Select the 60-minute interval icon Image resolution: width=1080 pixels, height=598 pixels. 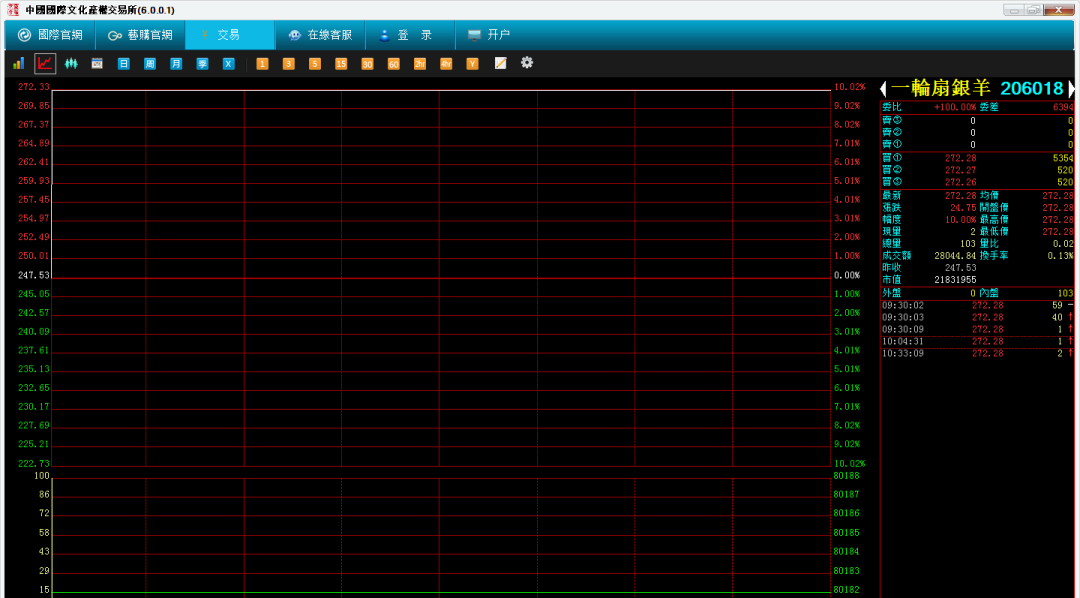coord(393,64)
